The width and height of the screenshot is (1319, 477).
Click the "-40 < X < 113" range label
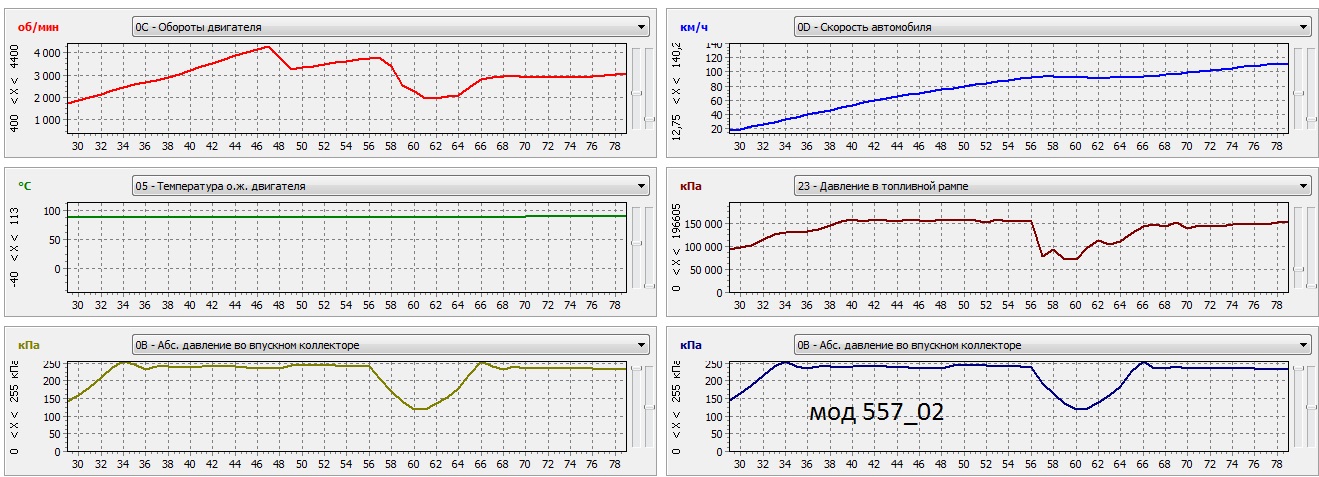14,247
